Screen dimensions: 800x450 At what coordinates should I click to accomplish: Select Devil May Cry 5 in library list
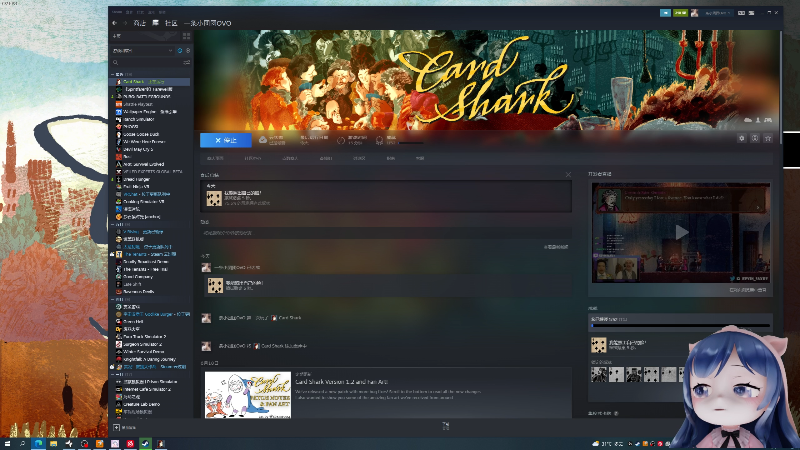151,149
